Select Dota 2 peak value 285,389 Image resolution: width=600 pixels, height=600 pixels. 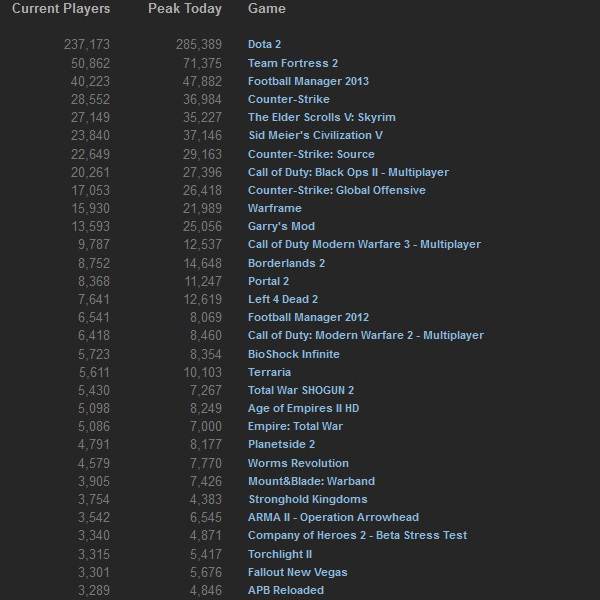[x=199, y=44]
